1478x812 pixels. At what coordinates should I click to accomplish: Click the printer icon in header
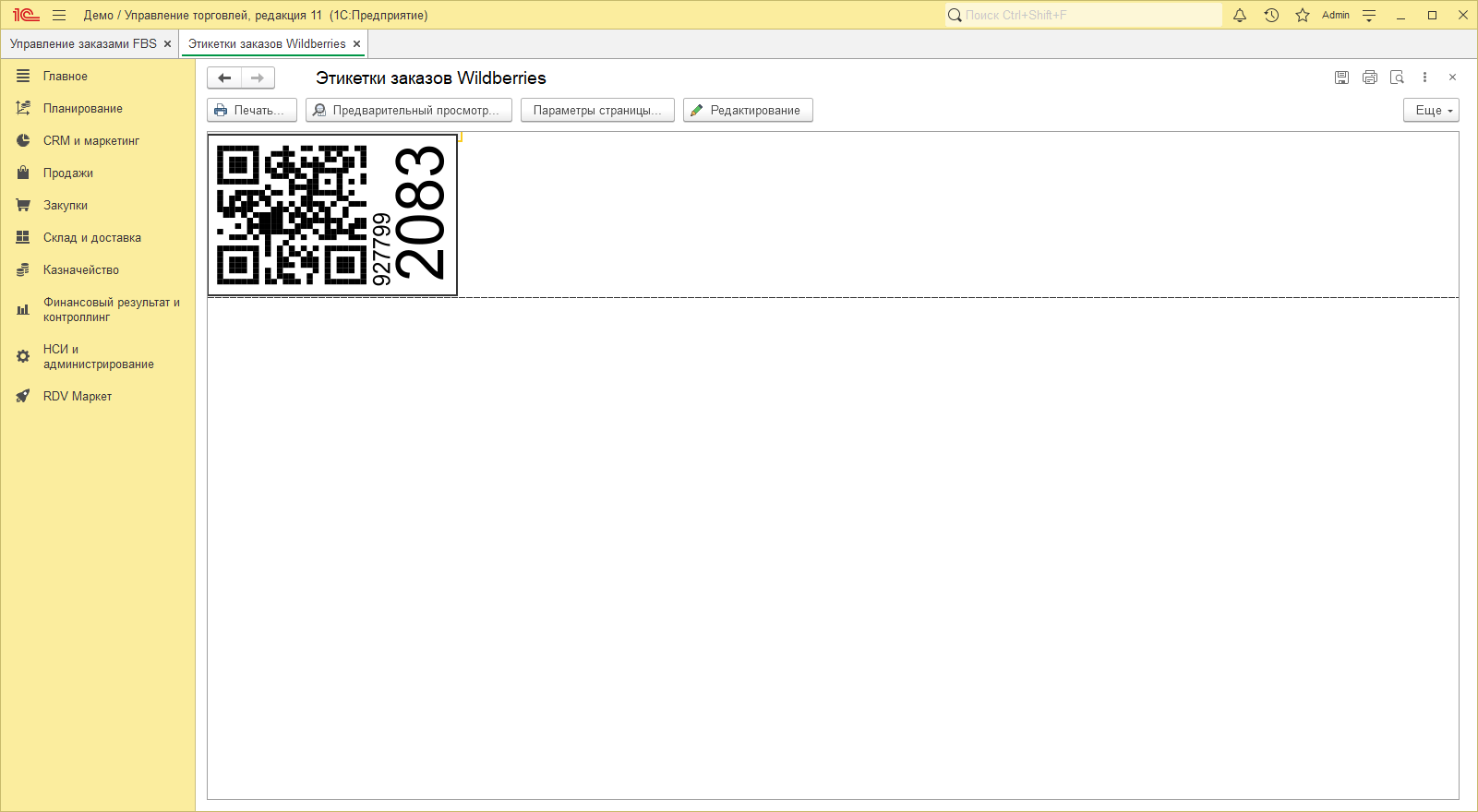[1370, 78]
